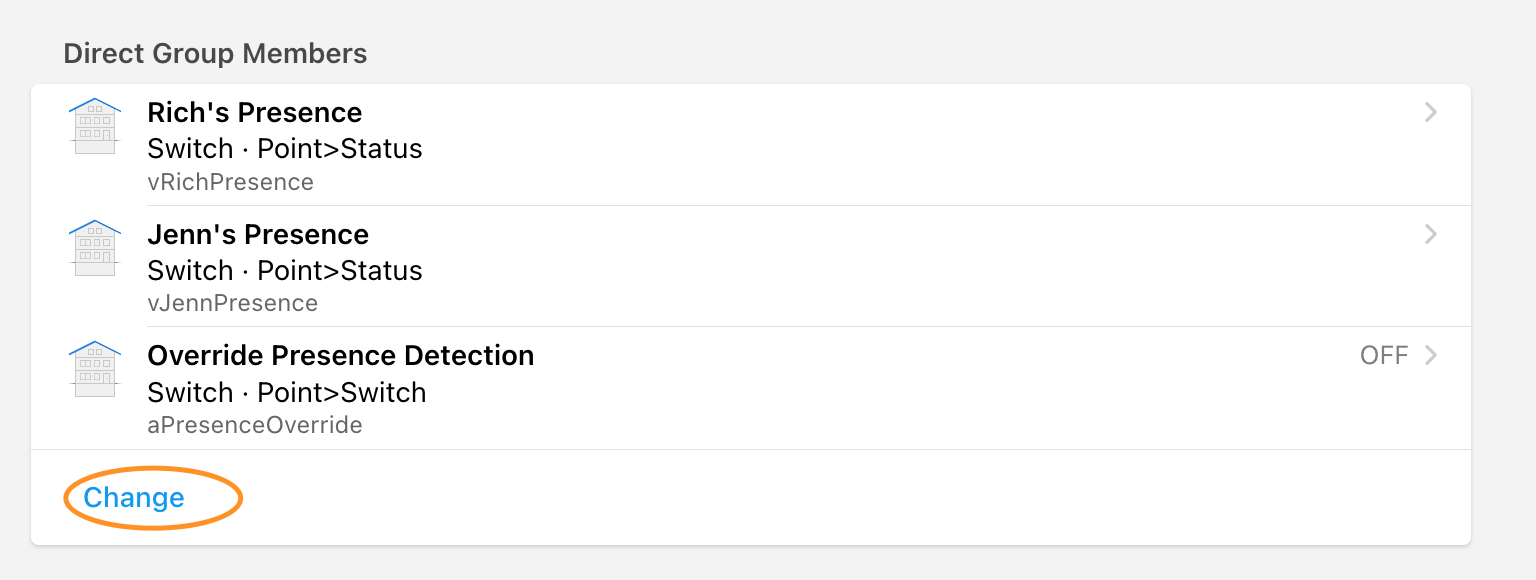
Task: Click the vJennPresence item name
Action: click(x=232, y=303)
